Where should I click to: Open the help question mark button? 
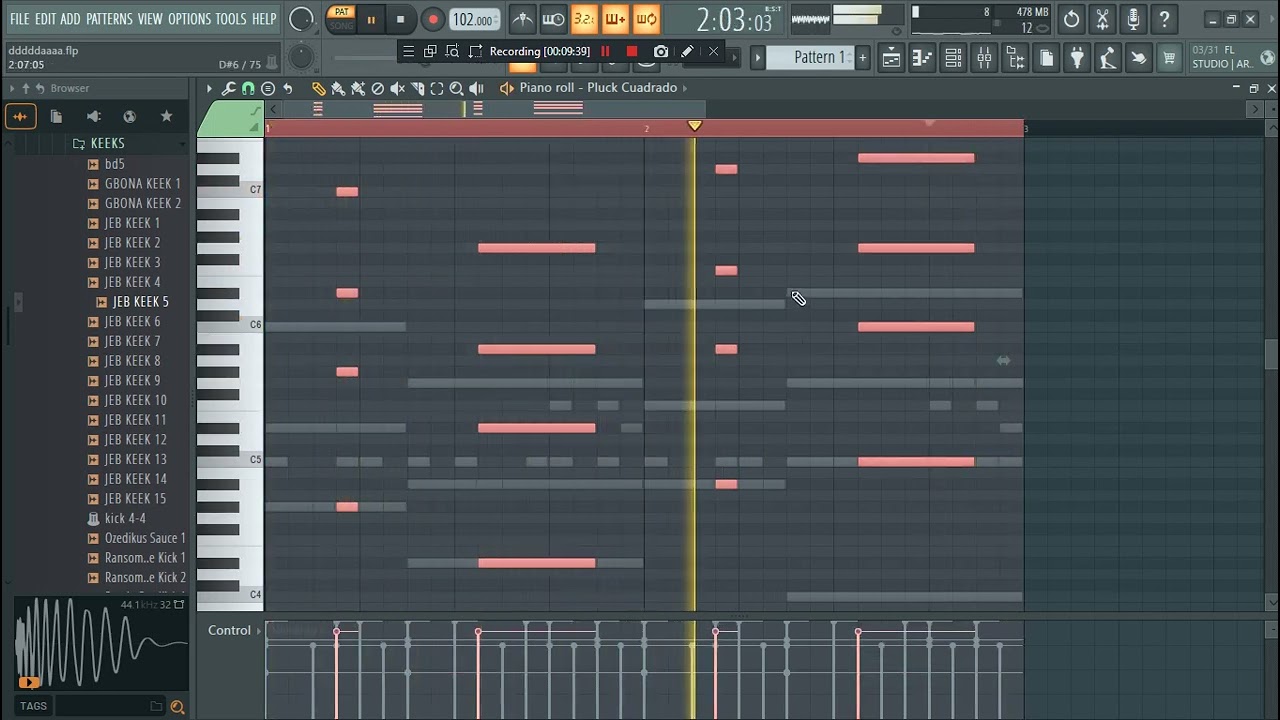tap(1164, 19)
